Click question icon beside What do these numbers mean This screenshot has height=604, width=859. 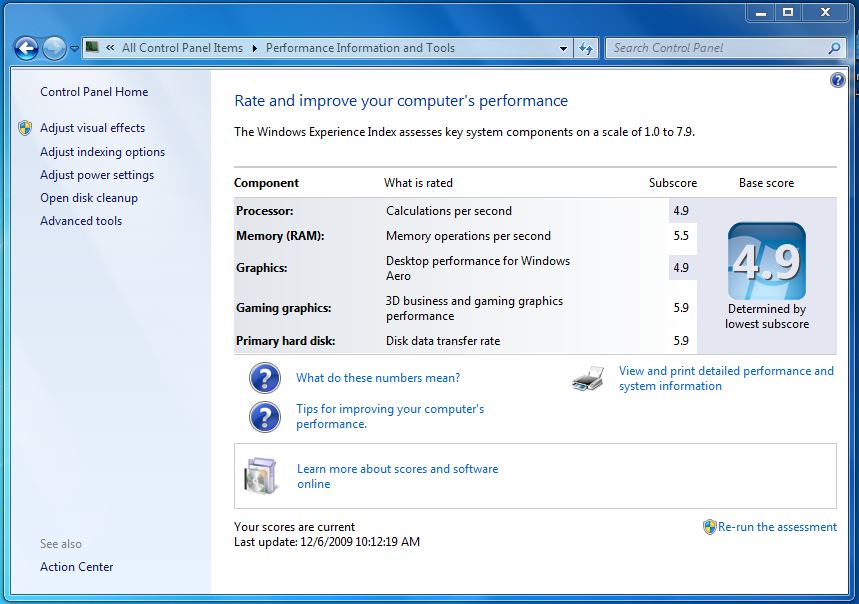[265, 378]
